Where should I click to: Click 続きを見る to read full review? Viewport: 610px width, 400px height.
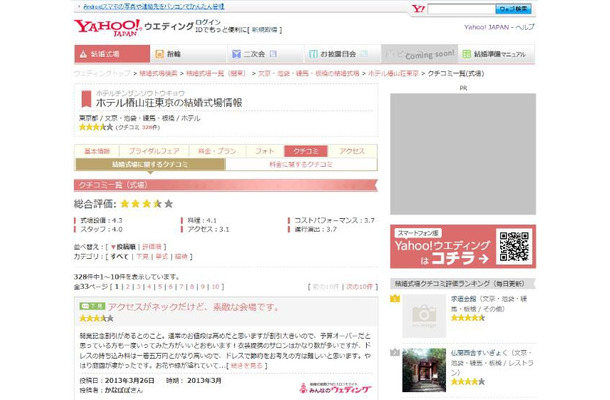(247, 366)
